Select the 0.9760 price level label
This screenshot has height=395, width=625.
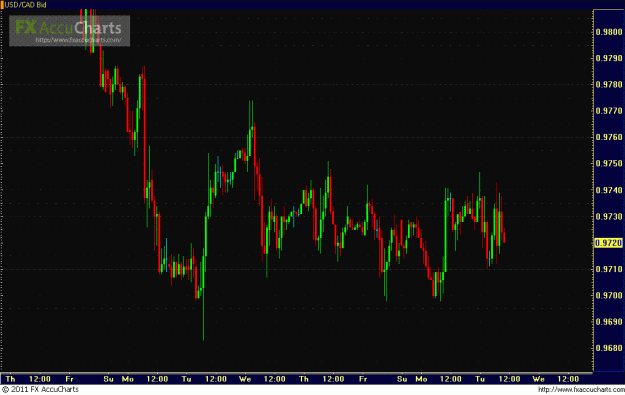(609, 137)
